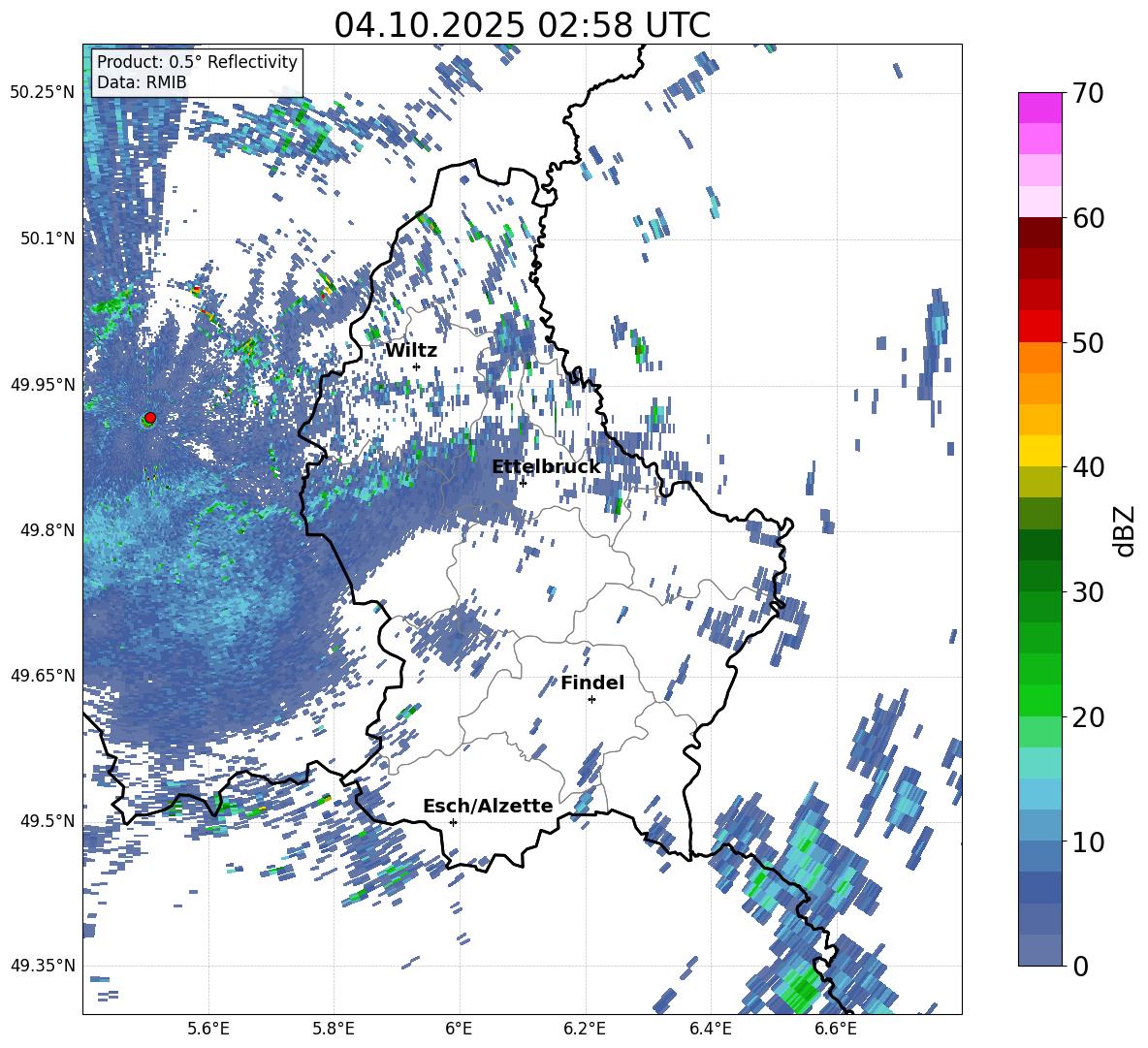Click the 6°E longitude label
Screen dimensions: 1148x1048
(x=459, y=1029)
